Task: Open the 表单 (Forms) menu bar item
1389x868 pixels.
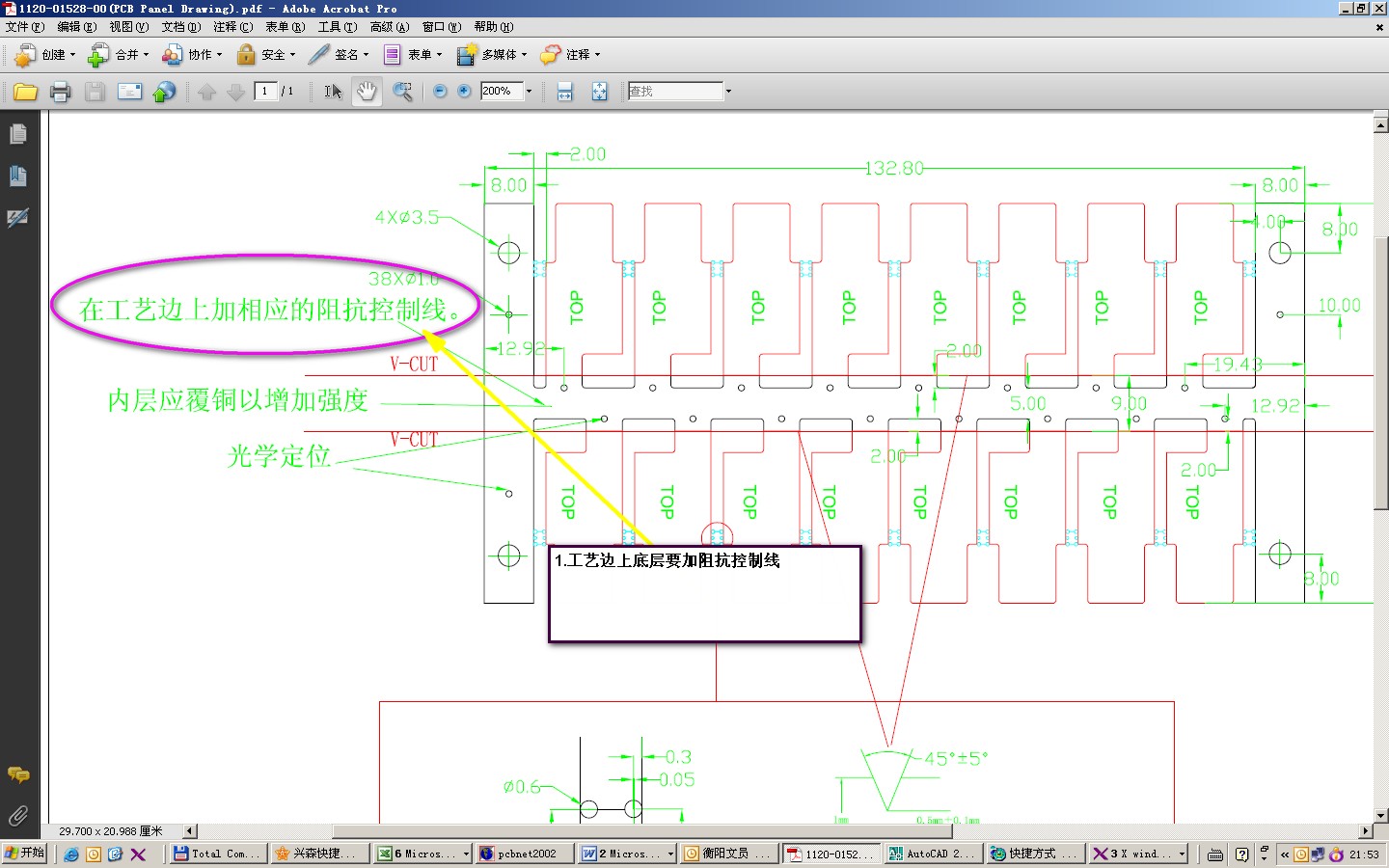Action: 286,27
